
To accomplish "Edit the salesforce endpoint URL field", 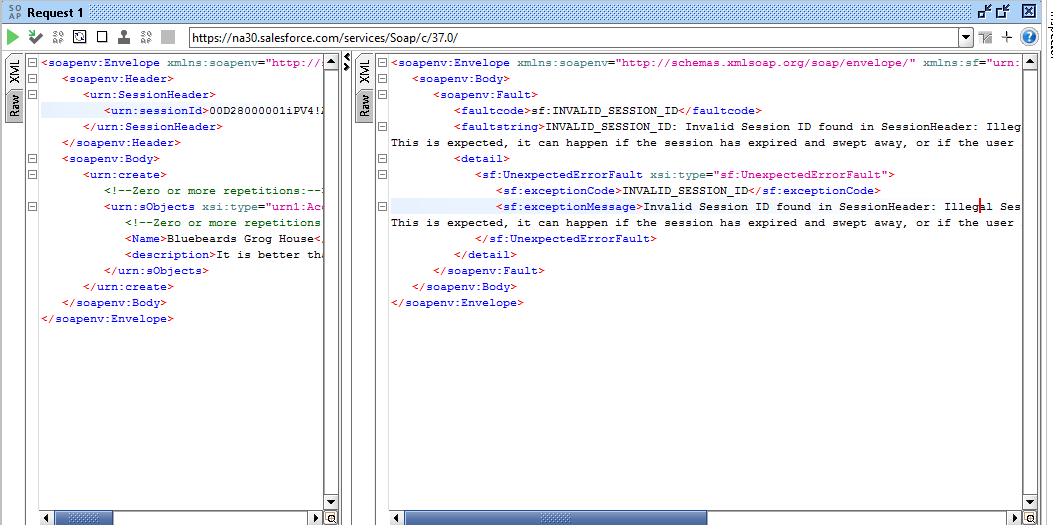I will 574,38.
